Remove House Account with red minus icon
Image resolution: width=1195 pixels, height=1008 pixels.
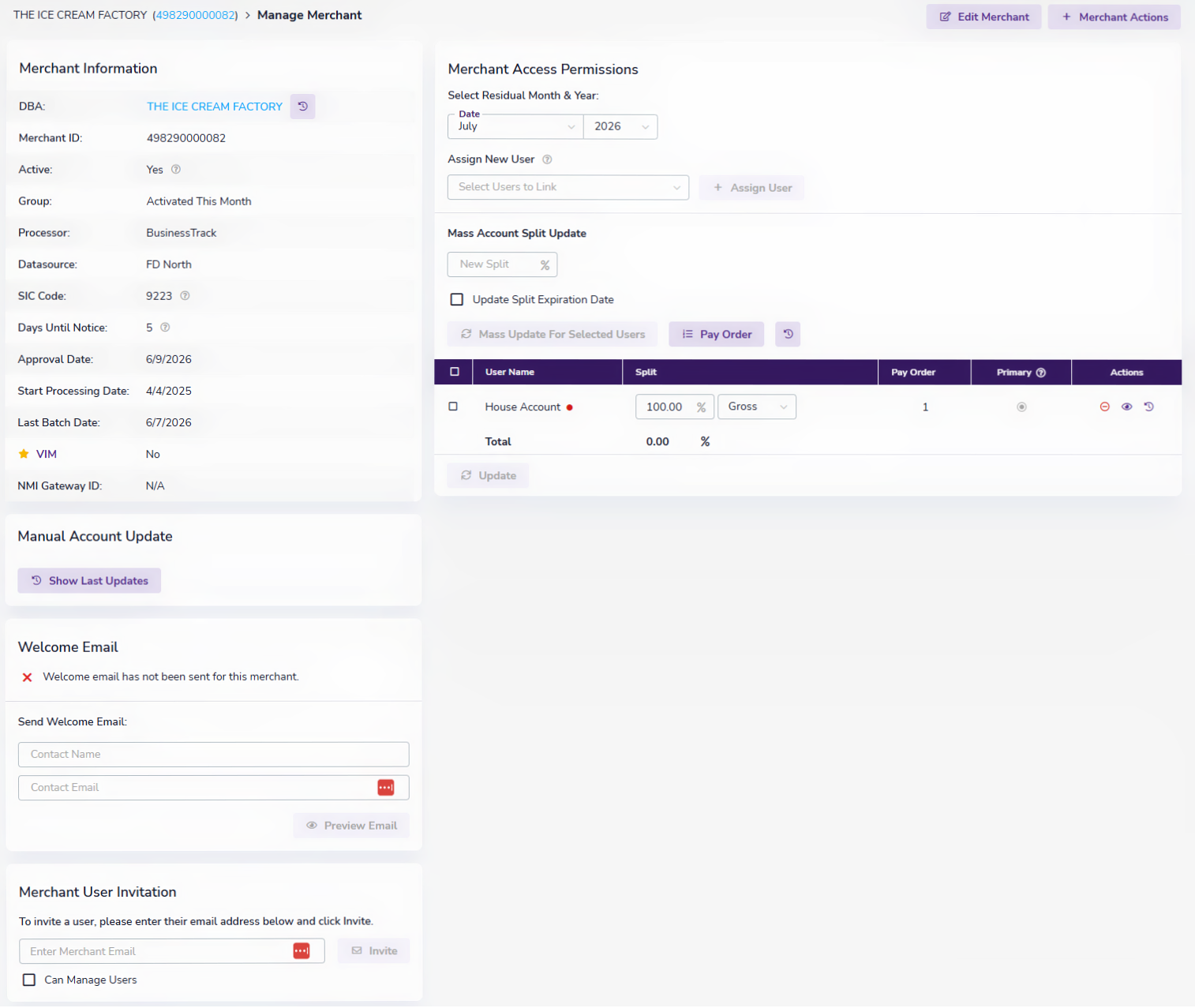1105,407
